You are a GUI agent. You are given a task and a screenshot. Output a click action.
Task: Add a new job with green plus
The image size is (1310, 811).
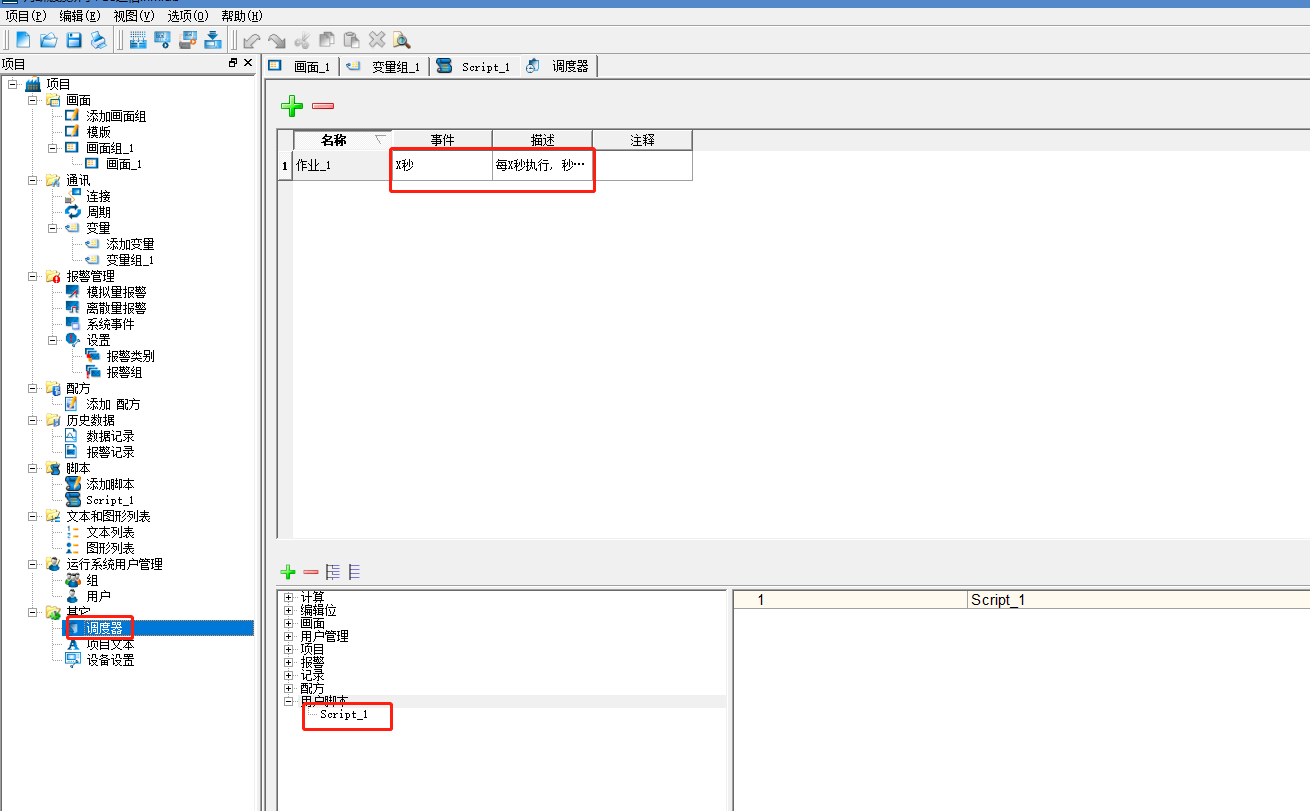click(x=291, y=105)
